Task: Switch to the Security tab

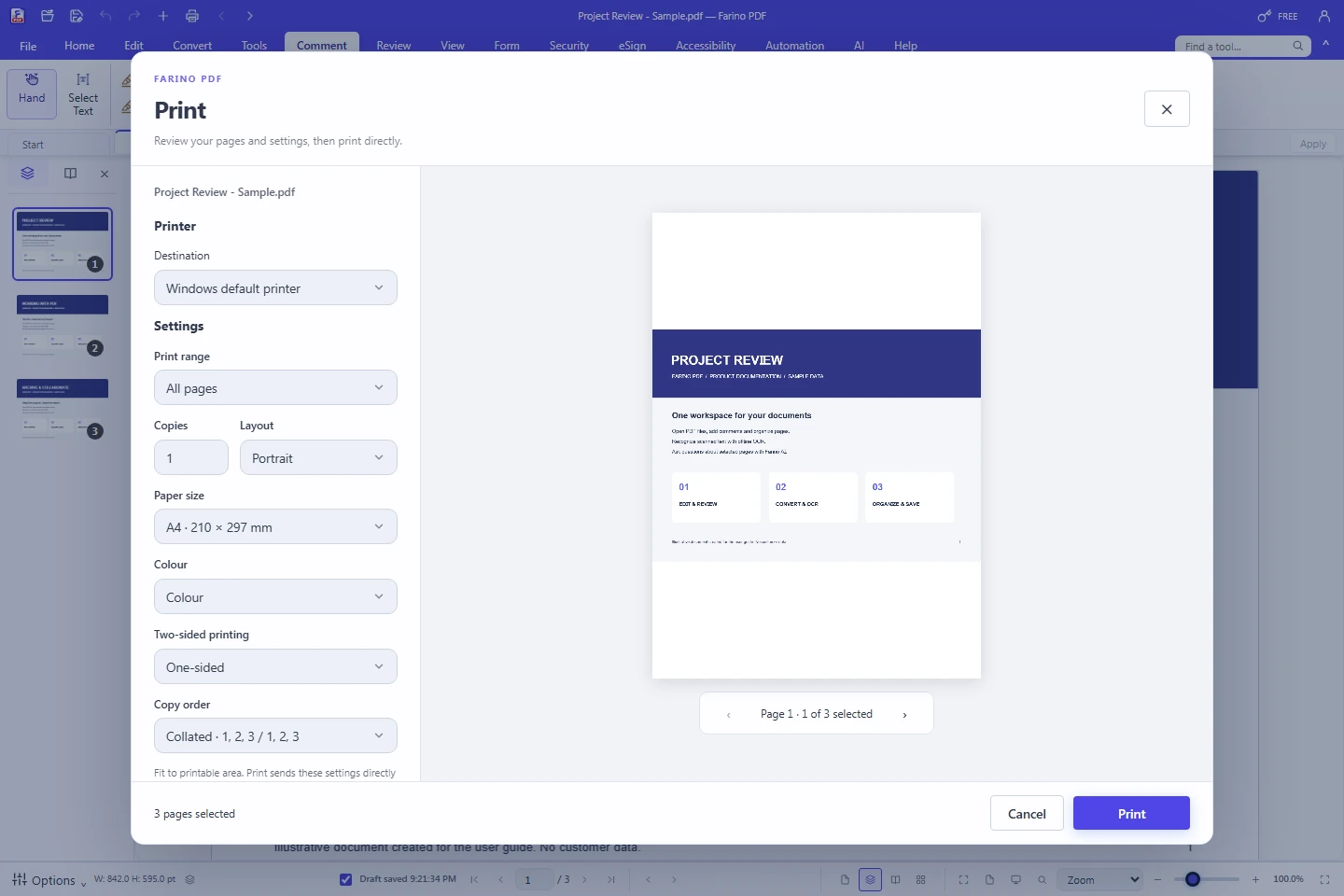Action: click(569, 46)
